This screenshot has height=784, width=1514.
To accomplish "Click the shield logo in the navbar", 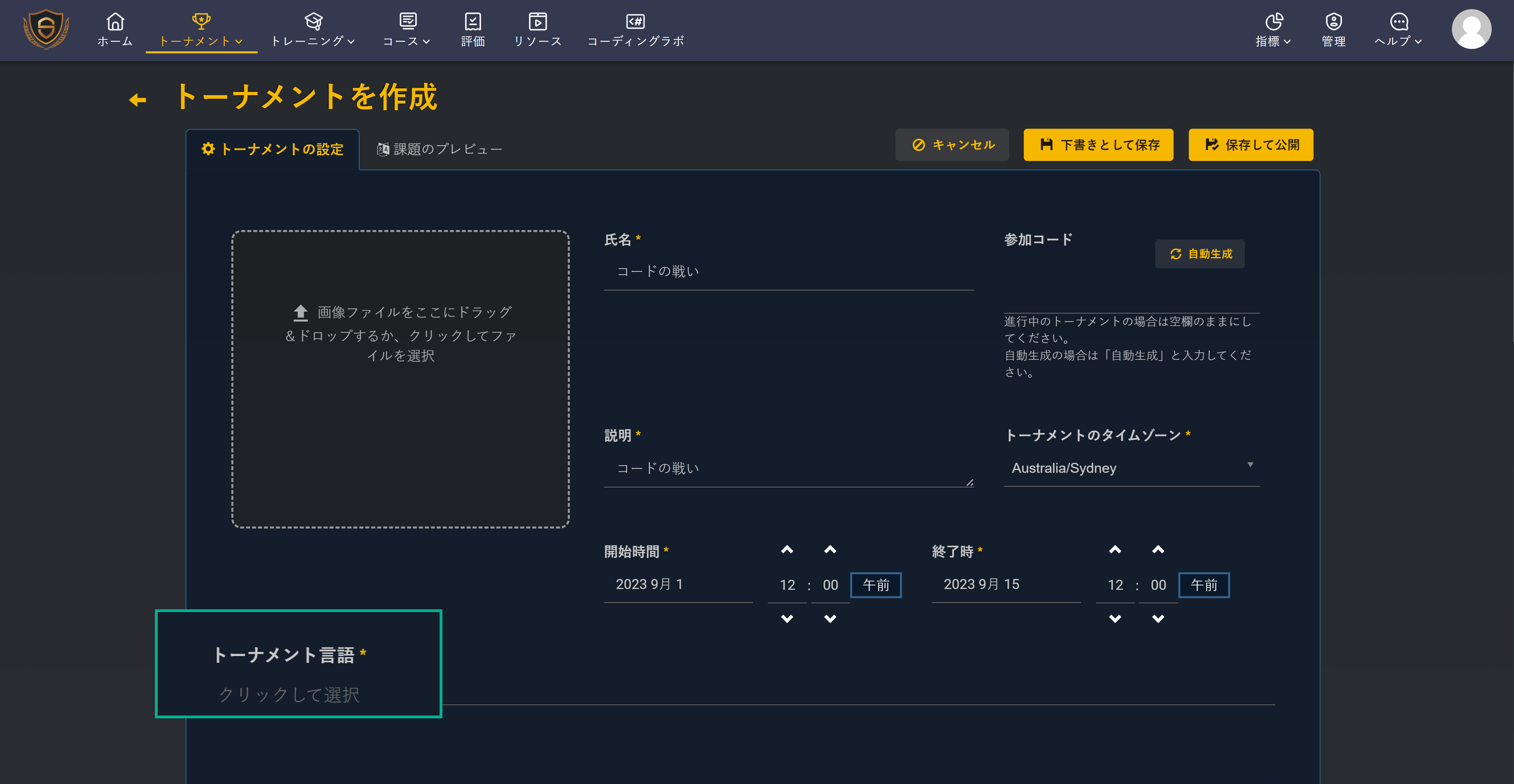I will (46, 29).
